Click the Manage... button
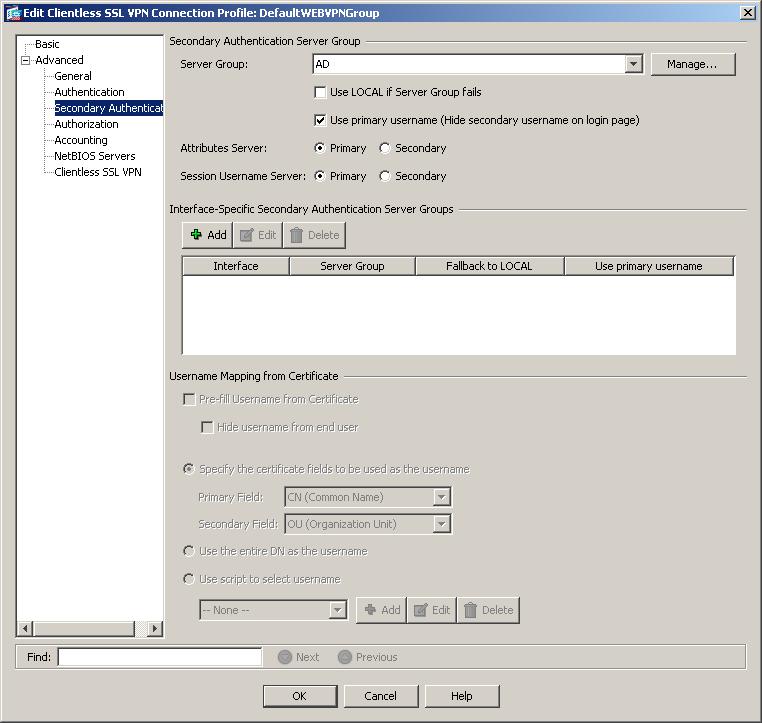The height and width of the screenshot is (723, 762). point(693,64)
